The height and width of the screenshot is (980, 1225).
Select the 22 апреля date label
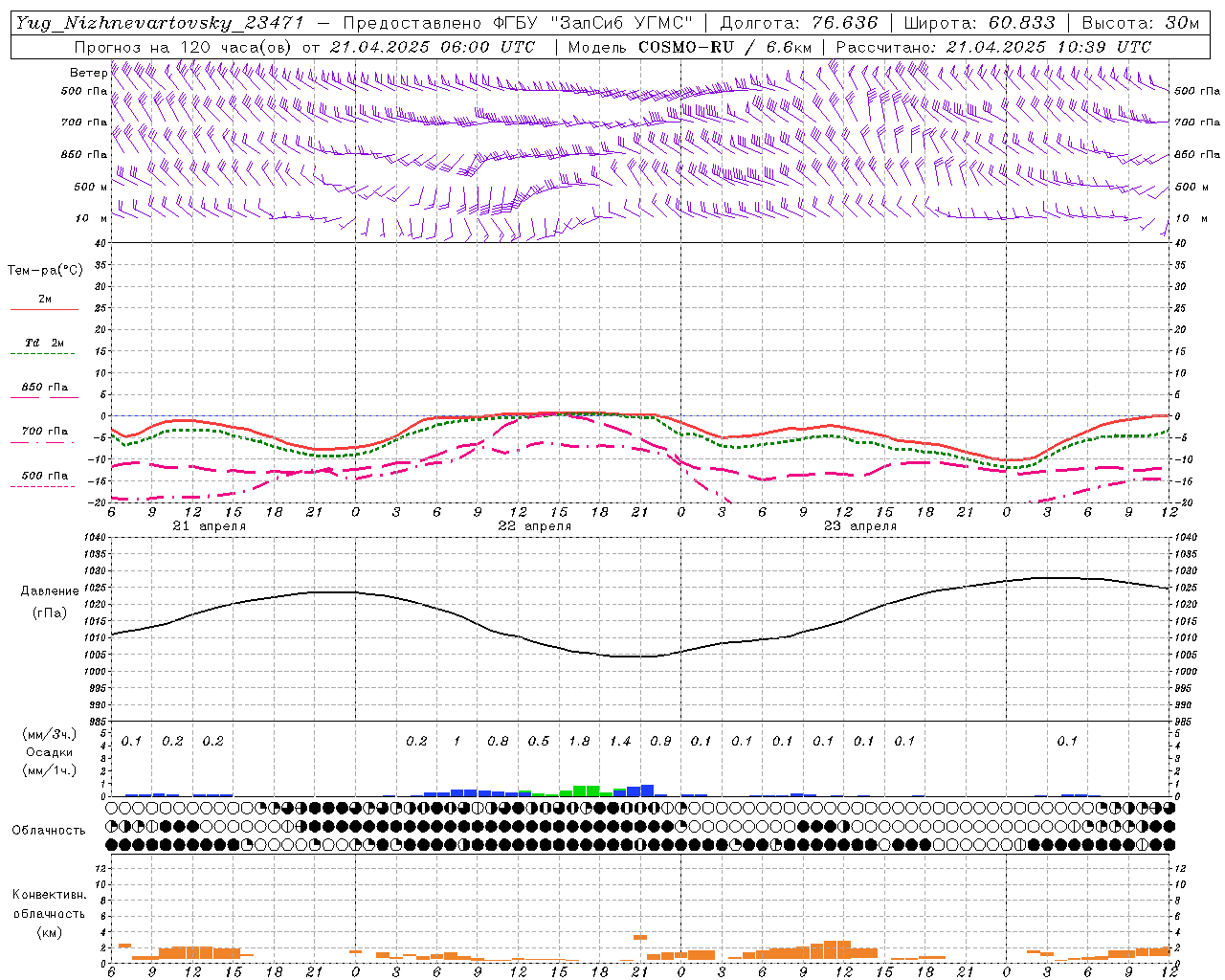534,526
